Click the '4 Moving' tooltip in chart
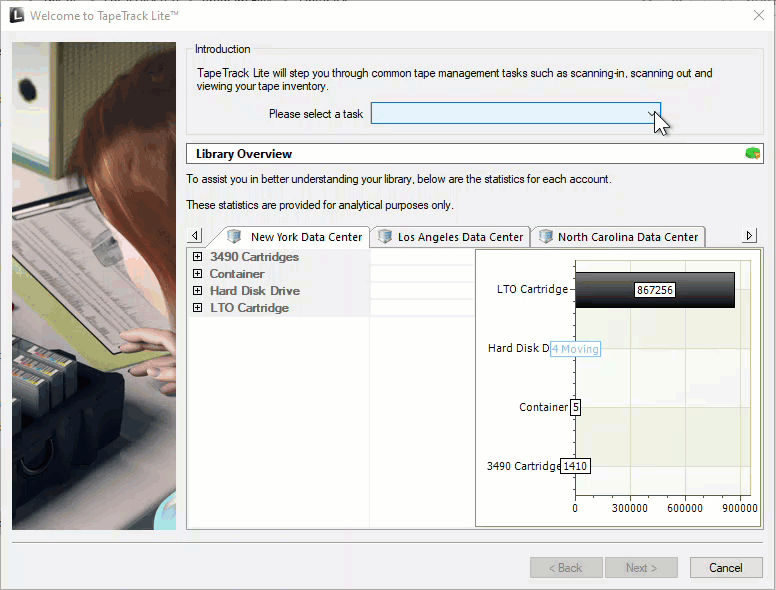The height and width of the screenshot is (590, 776). coord(575,349)
